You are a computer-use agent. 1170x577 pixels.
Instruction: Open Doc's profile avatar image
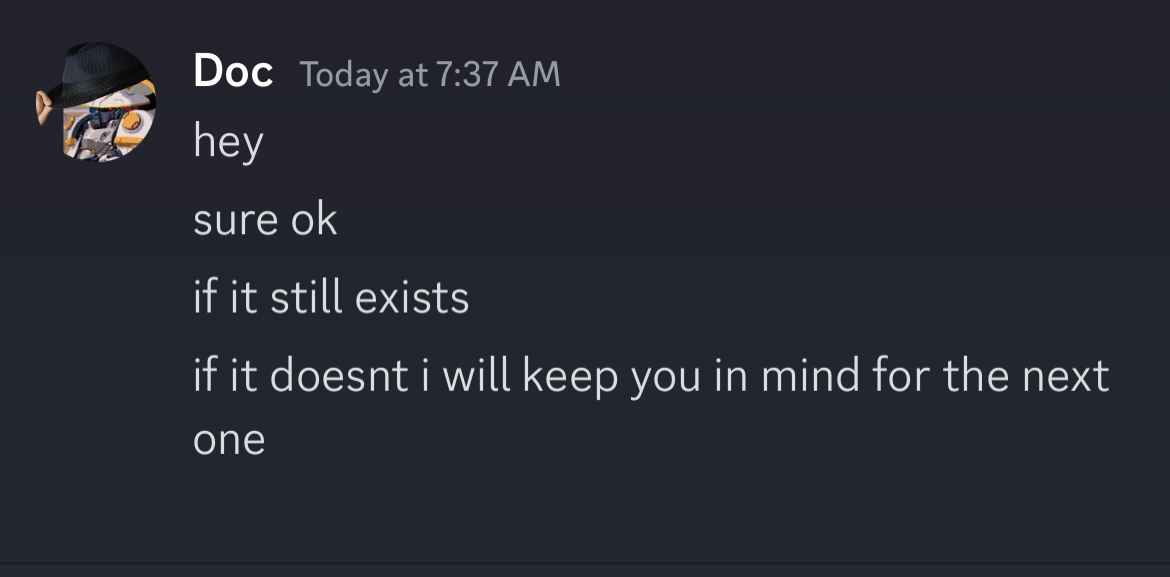[x=96, y=101]
